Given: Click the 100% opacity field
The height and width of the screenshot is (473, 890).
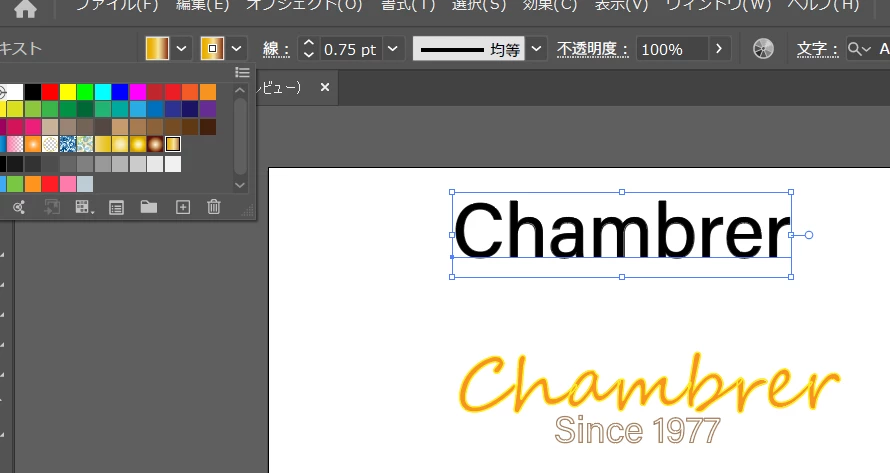Looking at the screenshot, I should [672, 49].
